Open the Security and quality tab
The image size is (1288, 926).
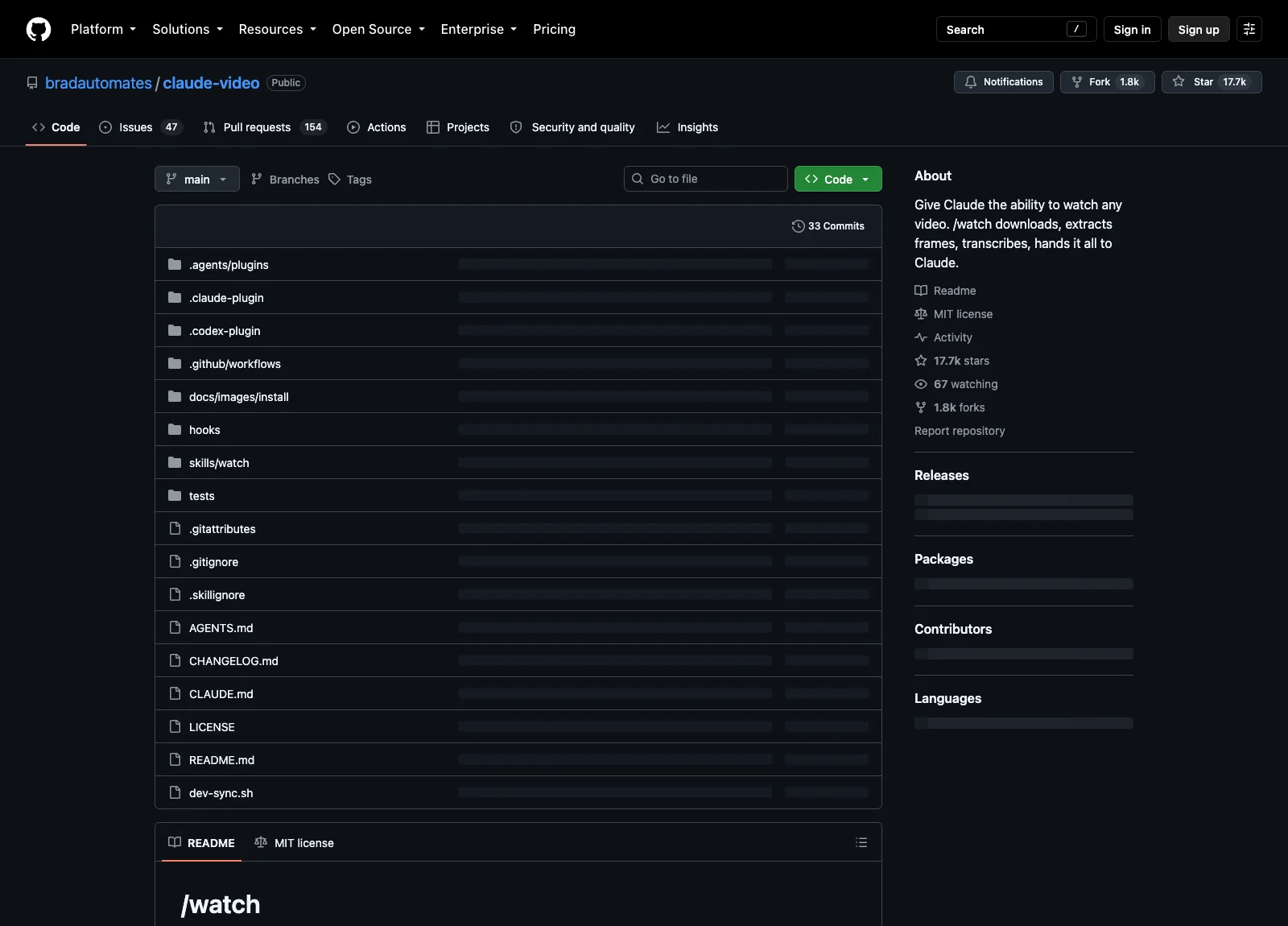pyautogui.click(x=572, y=127)
